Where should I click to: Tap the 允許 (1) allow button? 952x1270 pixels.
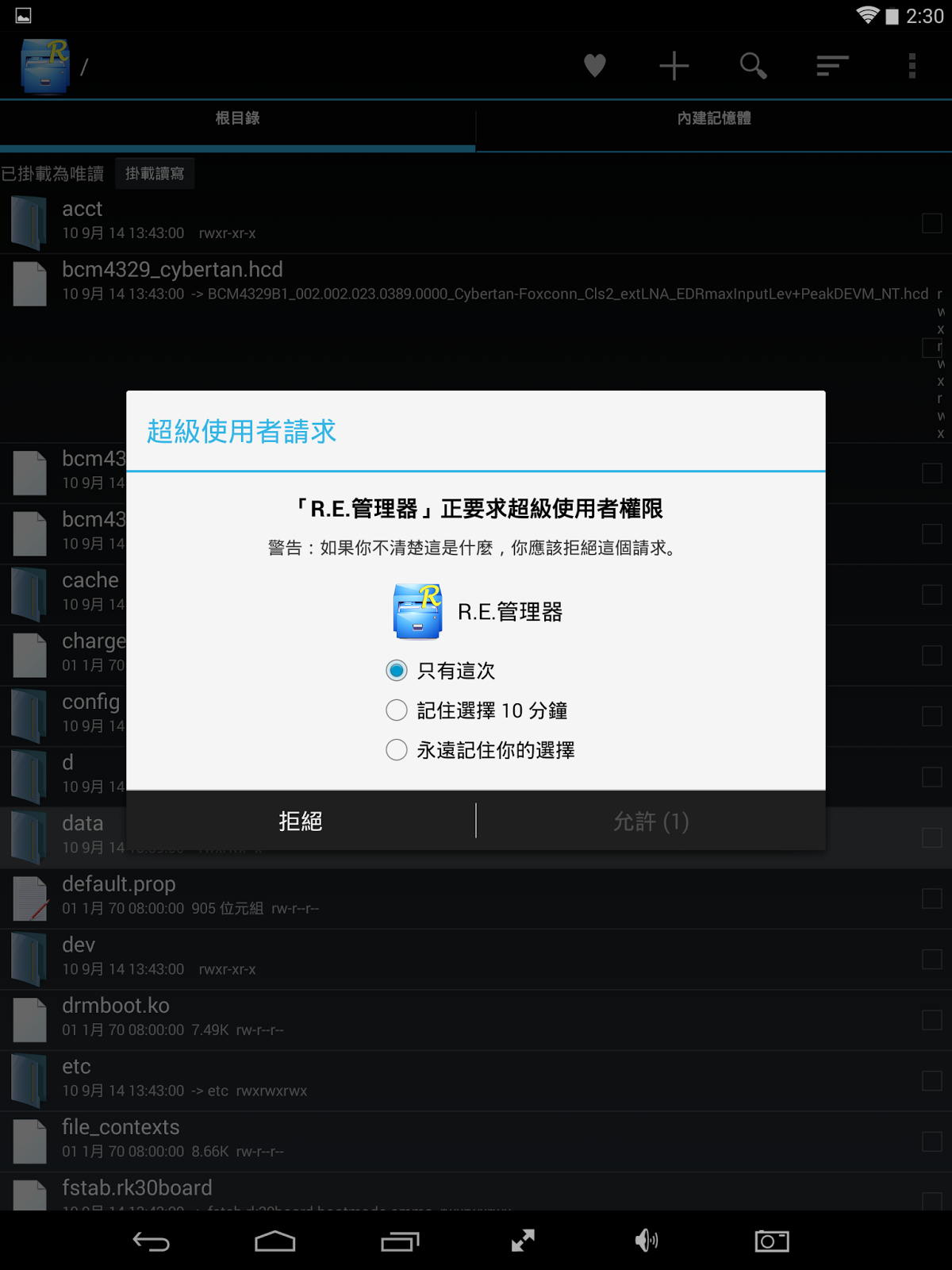[651, 821]
